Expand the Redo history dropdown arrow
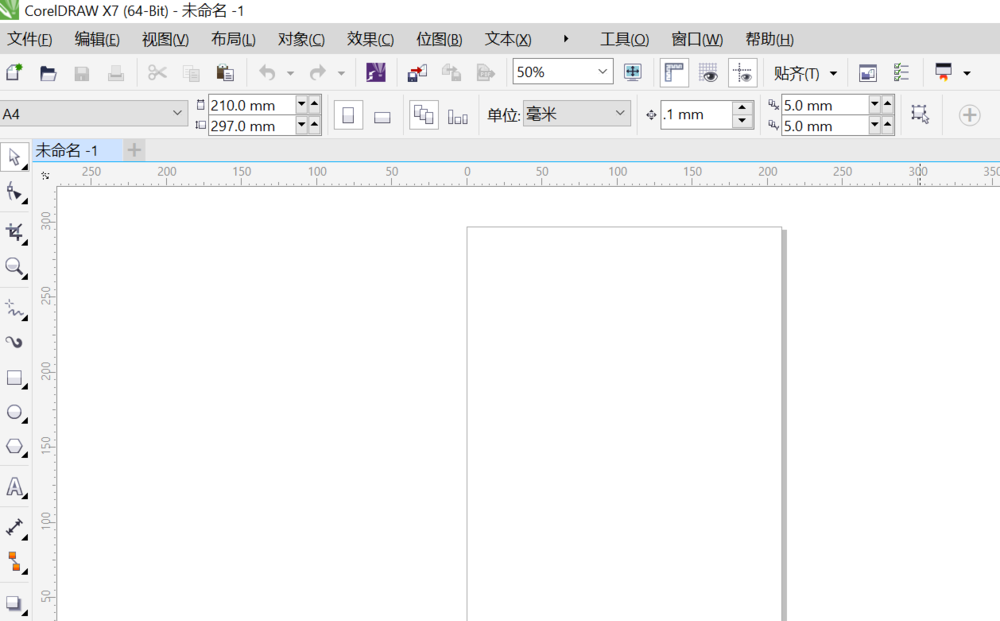The image size is (1000, 621). (341, 73)
